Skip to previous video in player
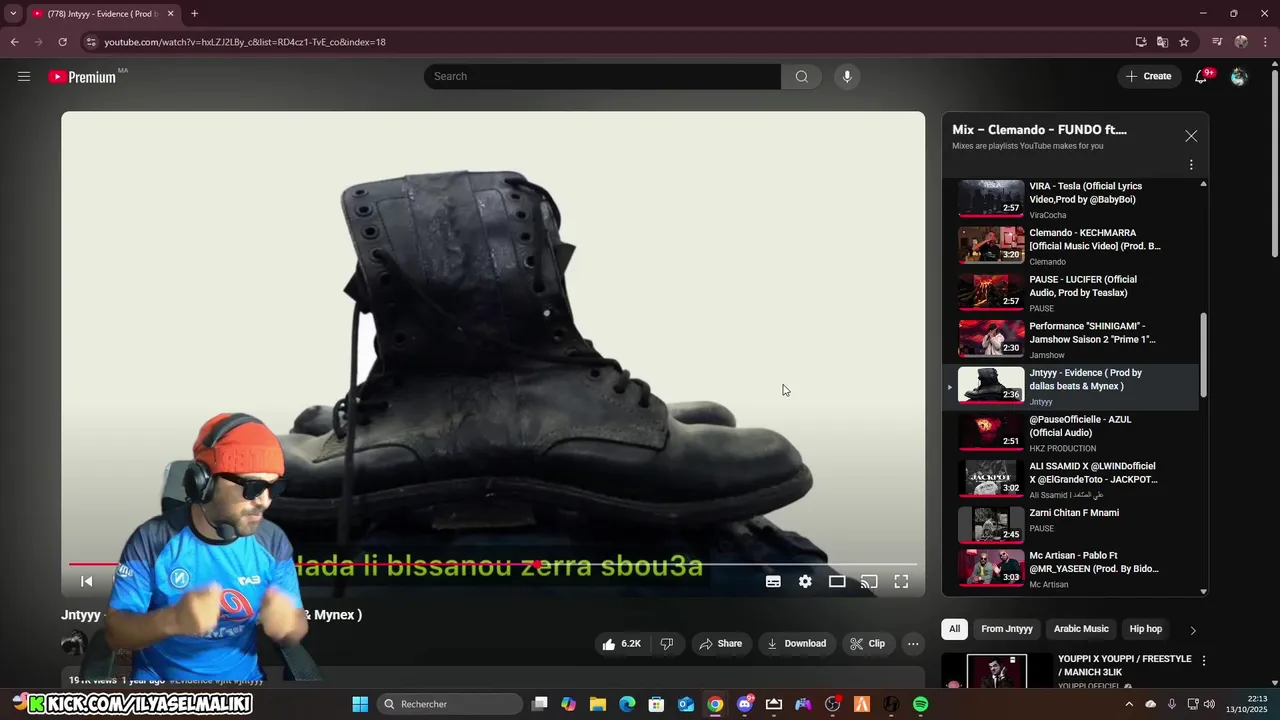Screen dimensions: 1280x720 click(x=87, y=581)
